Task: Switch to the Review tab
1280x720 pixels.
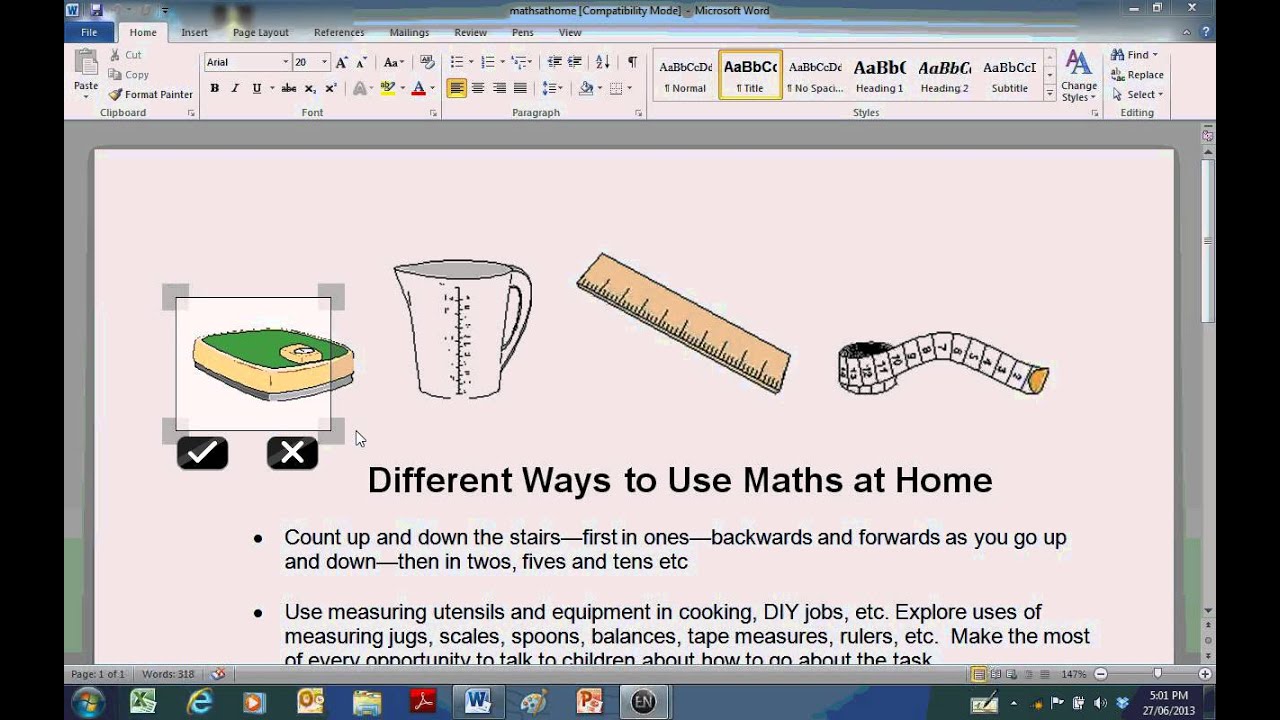Action: (471, 32)
